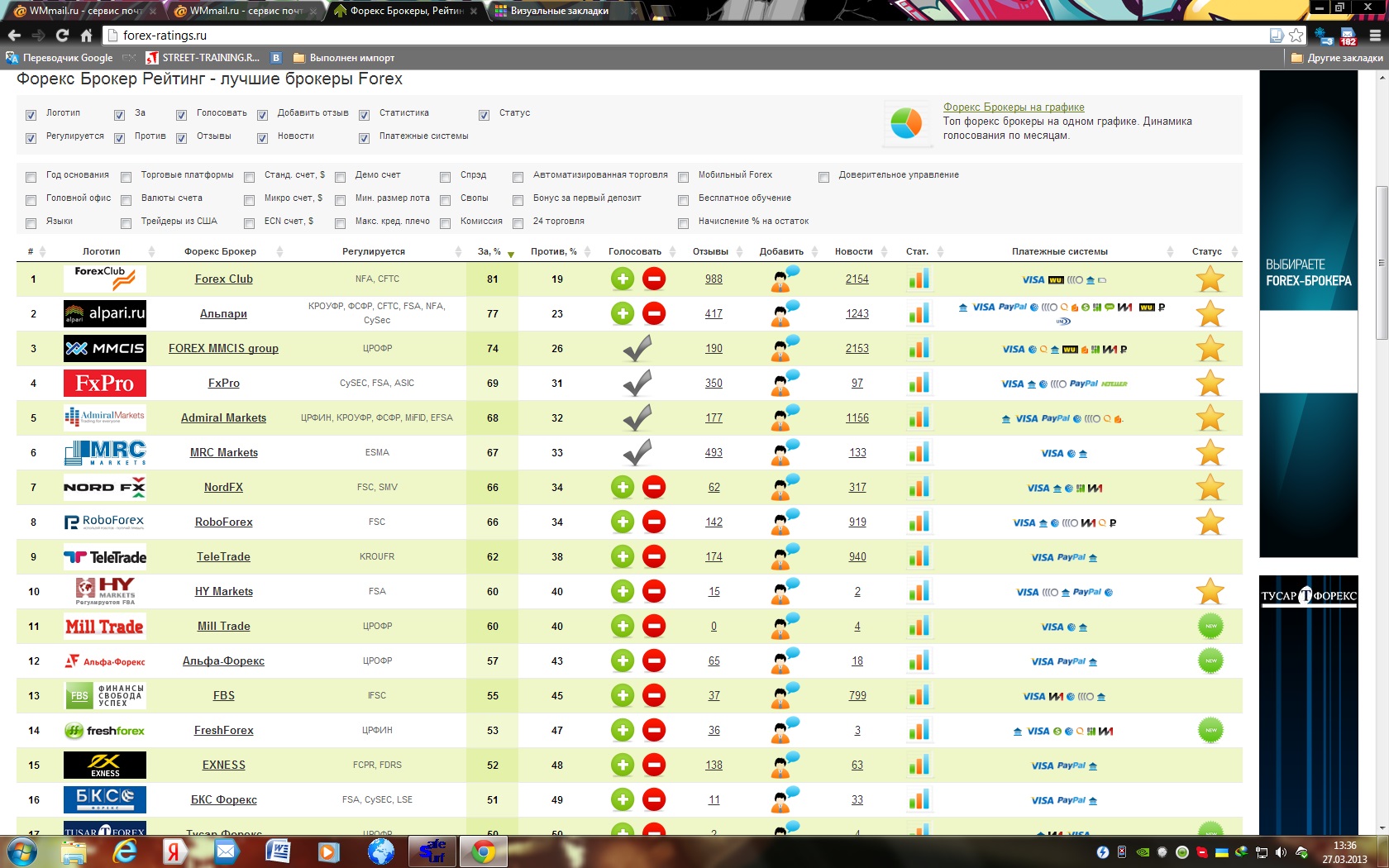Open STREET-TRAINING.R... bookmark
The image size is (1389, 868).
[x=203, y=58]
